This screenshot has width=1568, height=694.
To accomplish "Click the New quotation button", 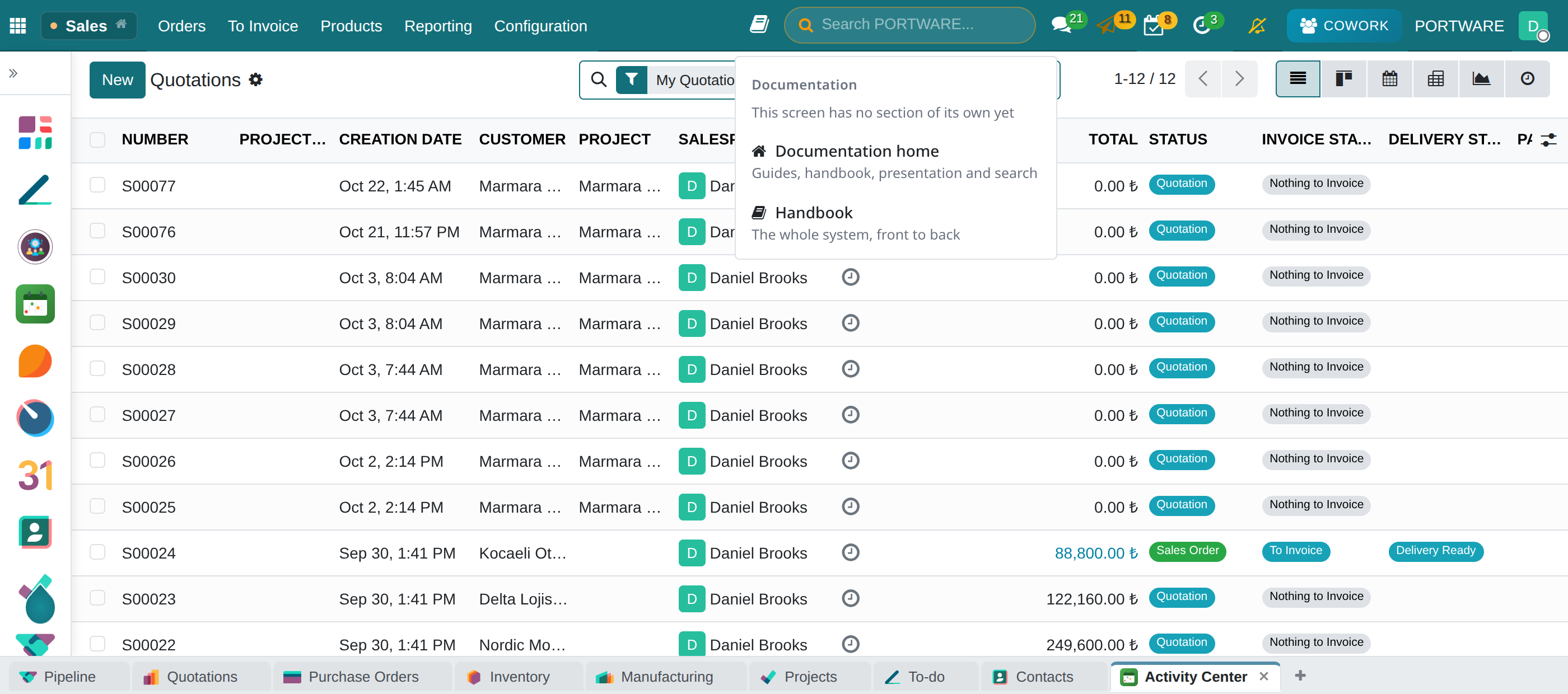I will click(x=118, y=79).
